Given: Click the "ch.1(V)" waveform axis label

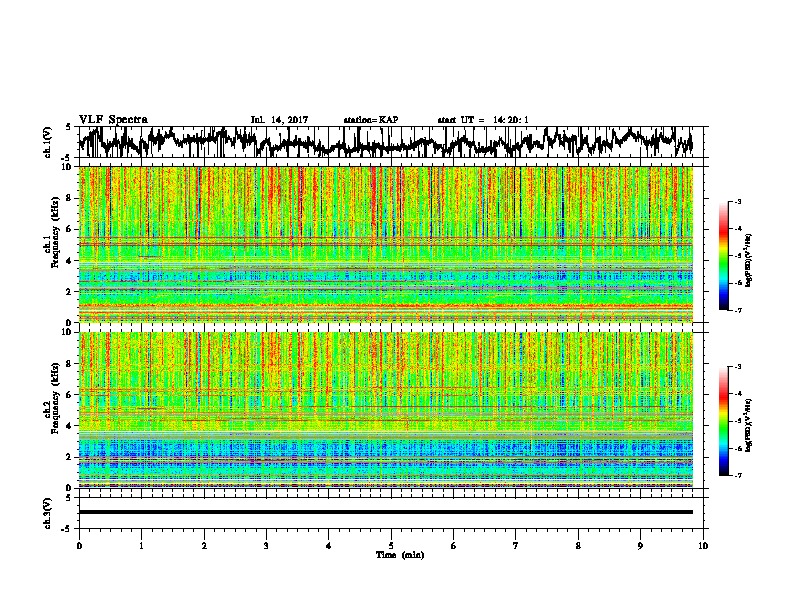Looking at the screenshot, I should 47,142.
